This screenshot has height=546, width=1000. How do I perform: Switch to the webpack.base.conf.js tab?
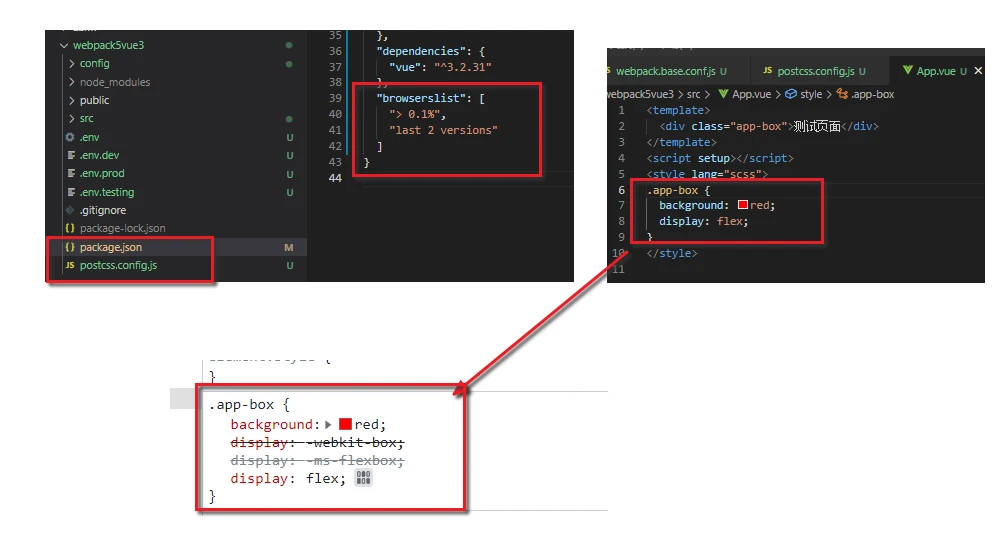[x=667, y=71]
